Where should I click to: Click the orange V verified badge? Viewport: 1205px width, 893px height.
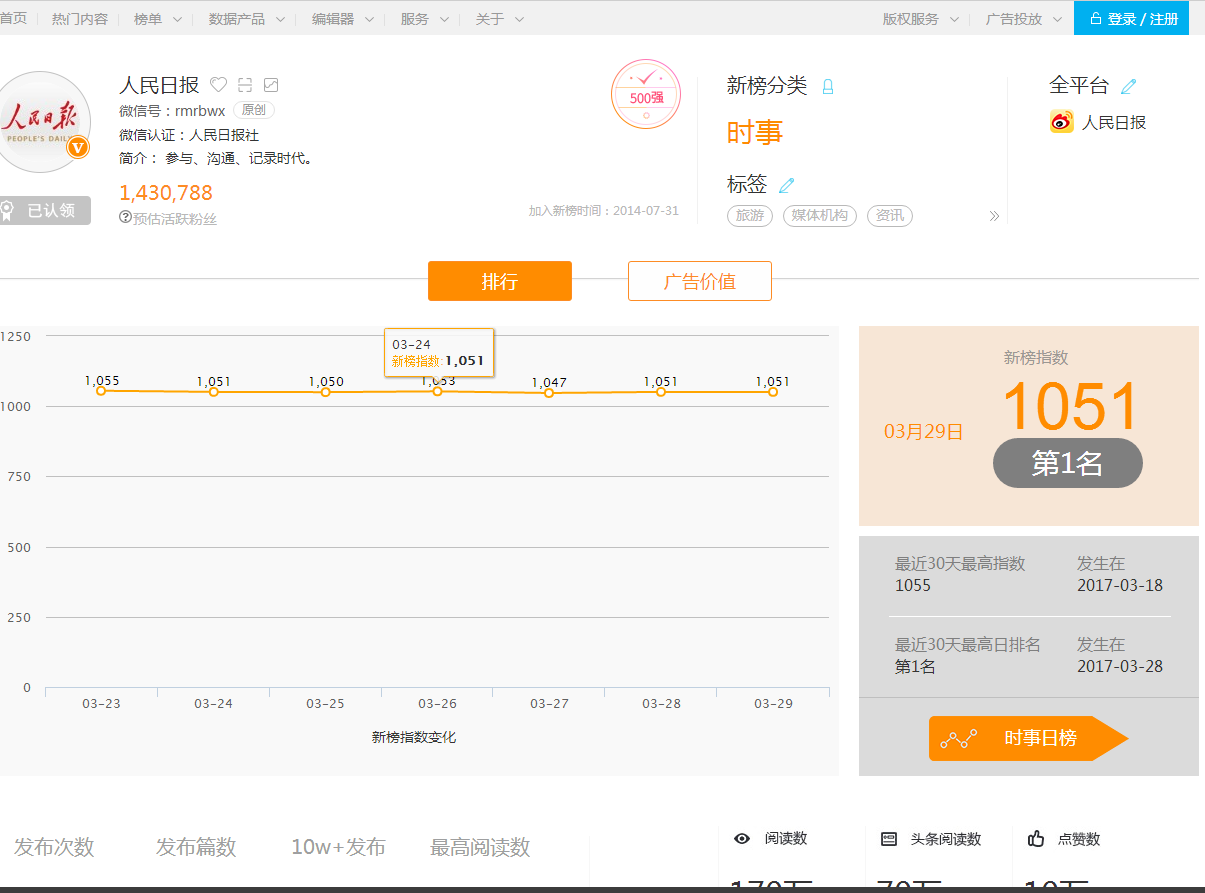77,148
